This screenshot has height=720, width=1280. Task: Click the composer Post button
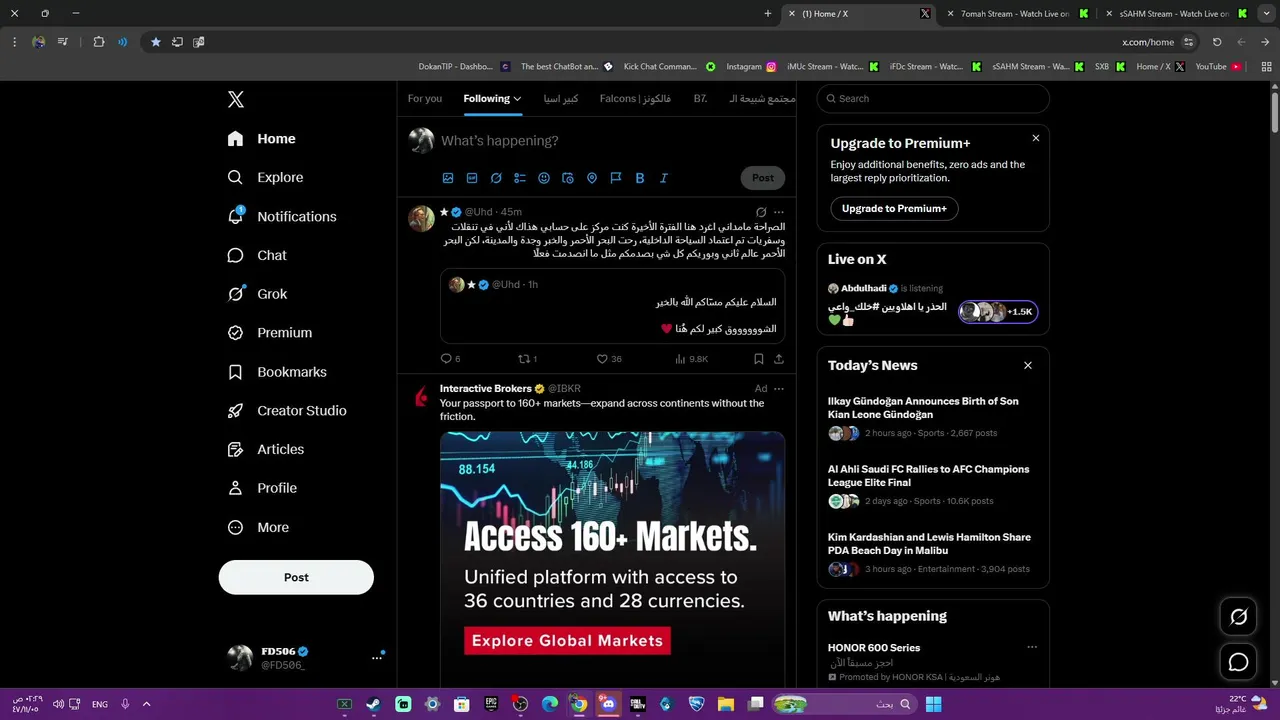click(763, 178)
